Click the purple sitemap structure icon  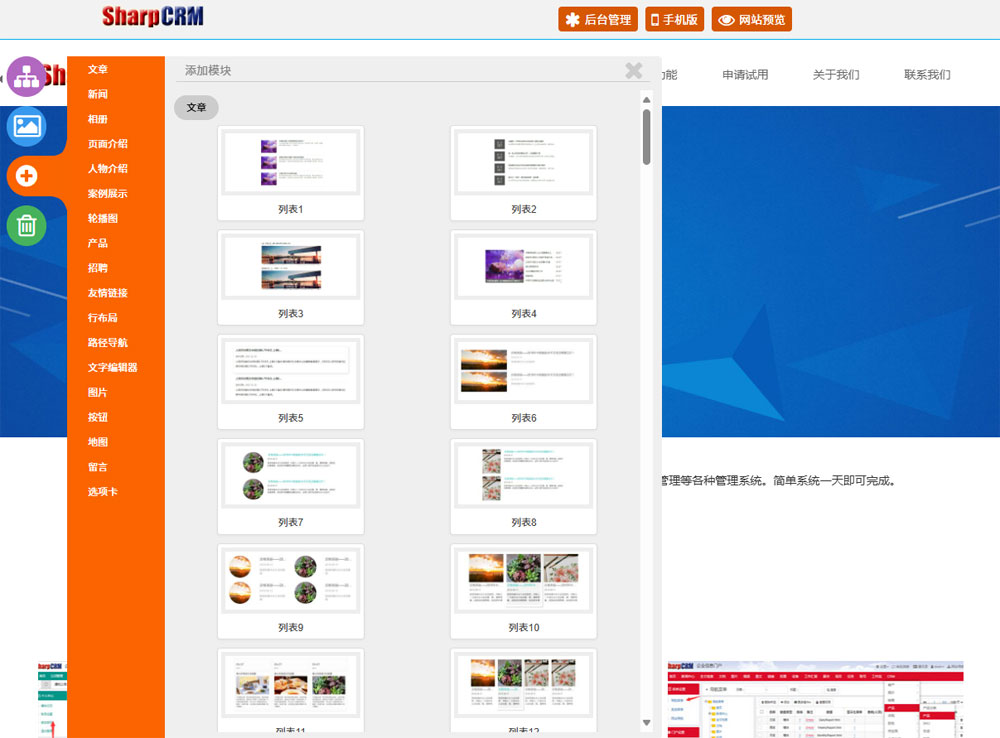coord(27,77)
